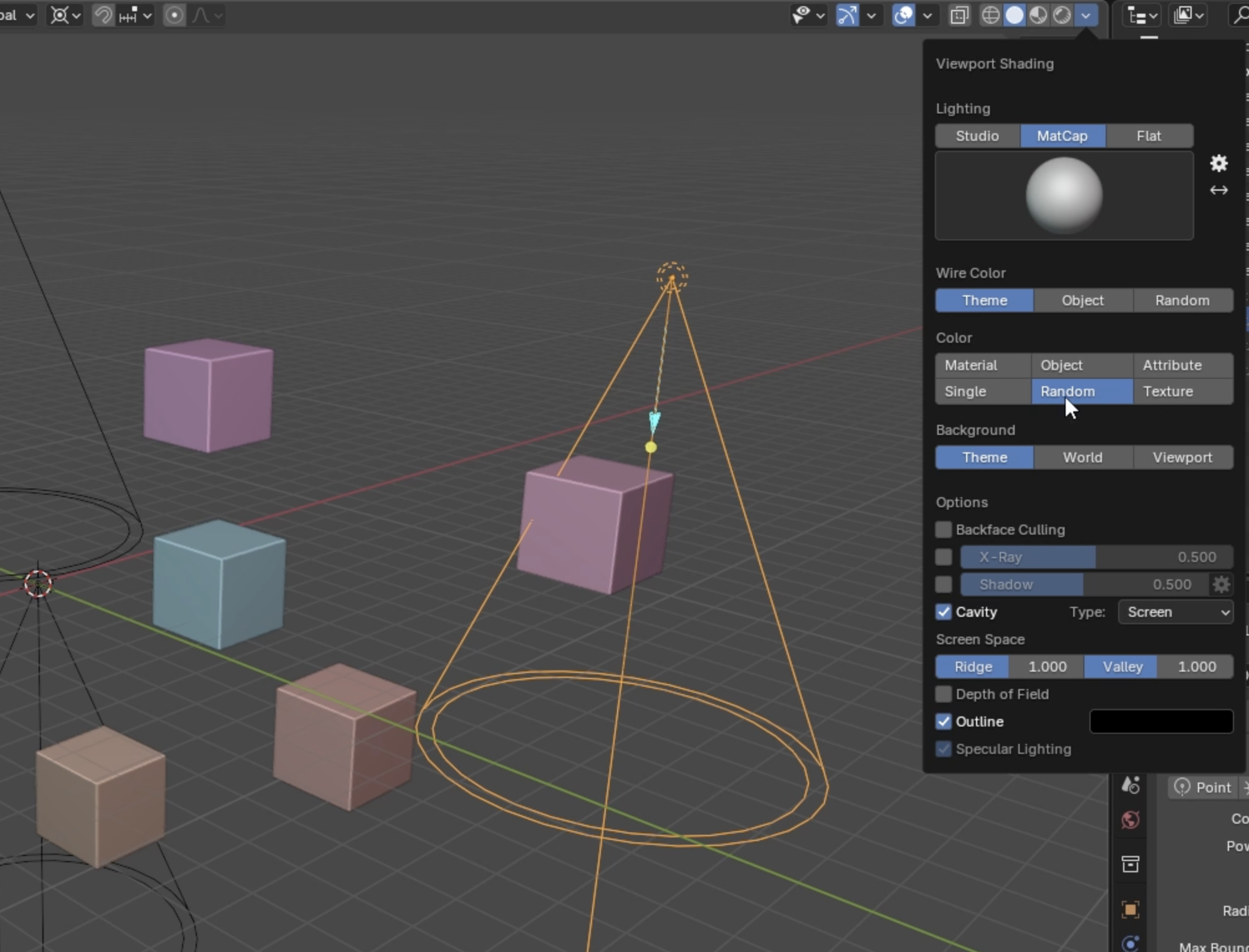Image resolution: width=1249 pixels, height=952 pixels.
Task: Enable Depth of Field checkbox
Action: 944,694
